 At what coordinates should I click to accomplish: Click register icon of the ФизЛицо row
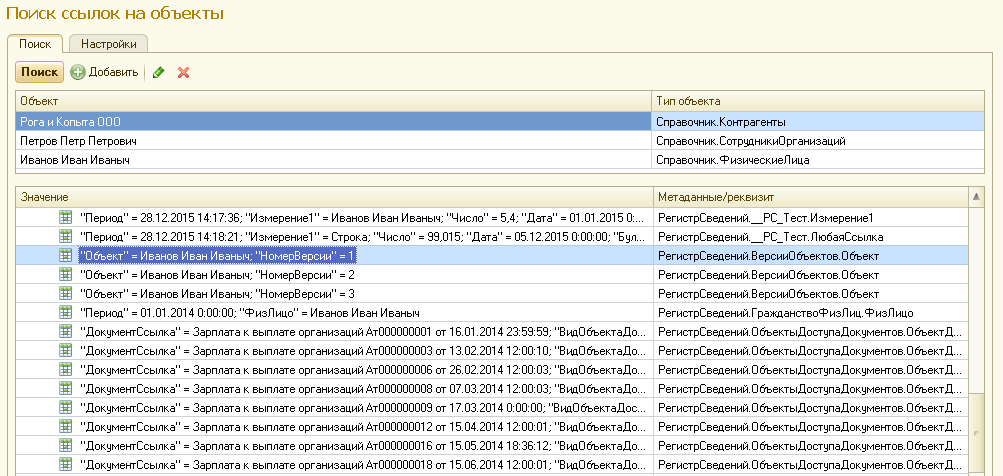click(x=66, y=313)
